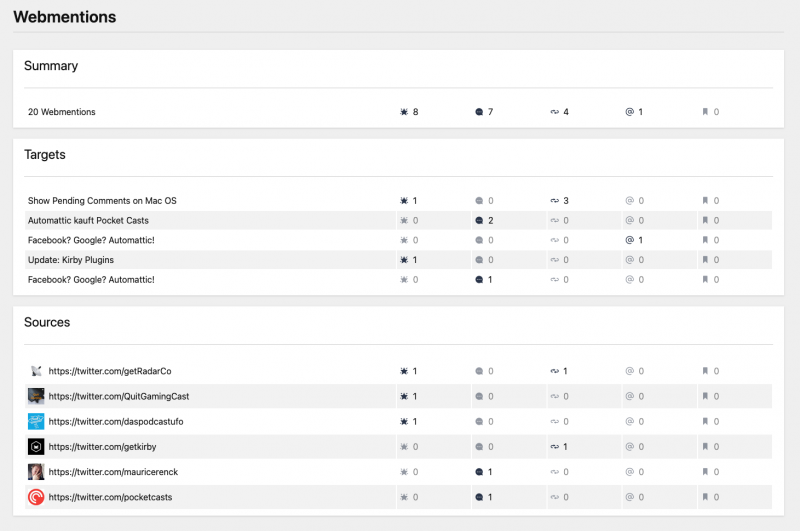Click the getkirby black hexagon avatar
This screenshot has width=800, height=531.
tap(36, 447)
